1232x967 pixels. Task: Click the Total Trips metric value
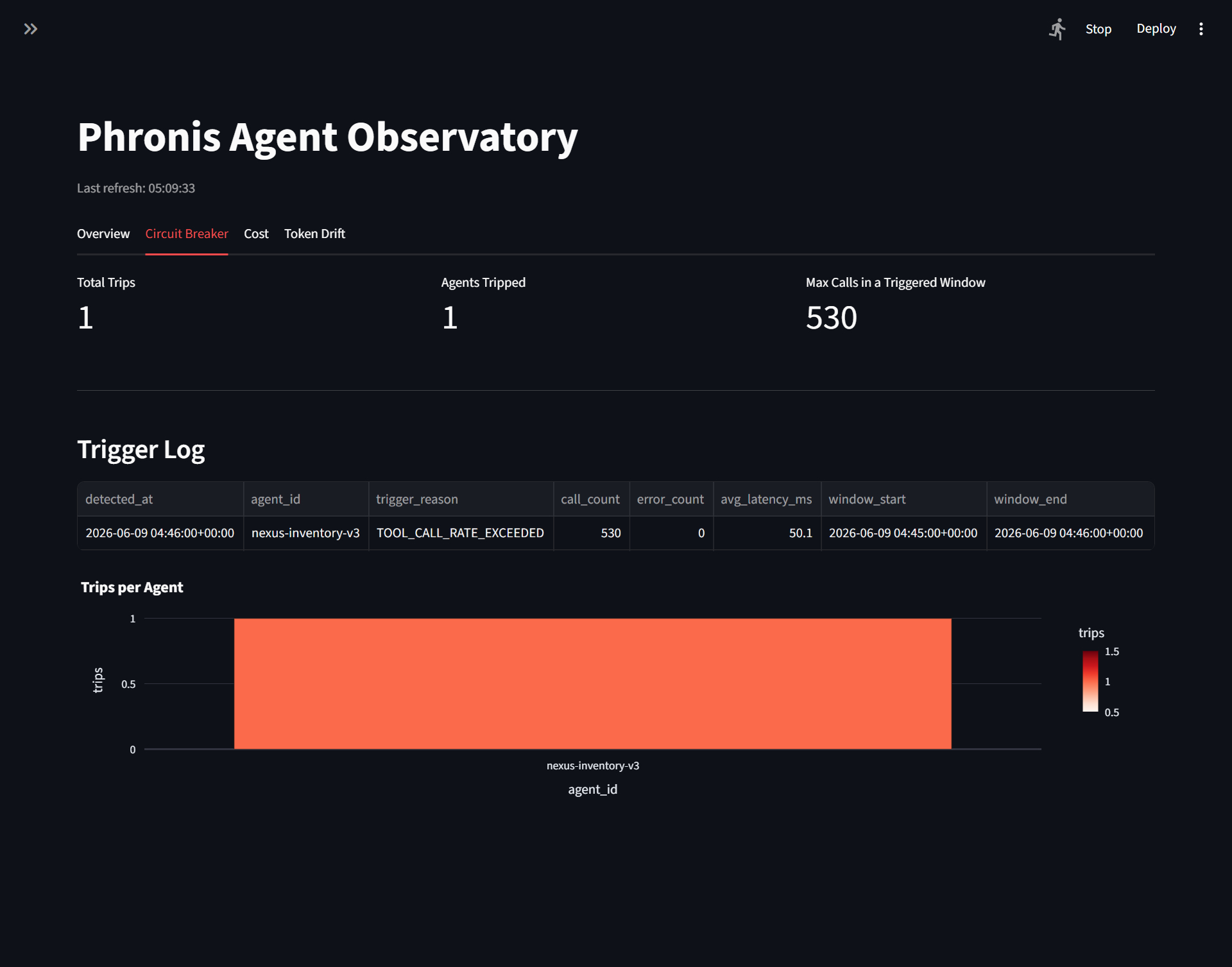[85, 318]
